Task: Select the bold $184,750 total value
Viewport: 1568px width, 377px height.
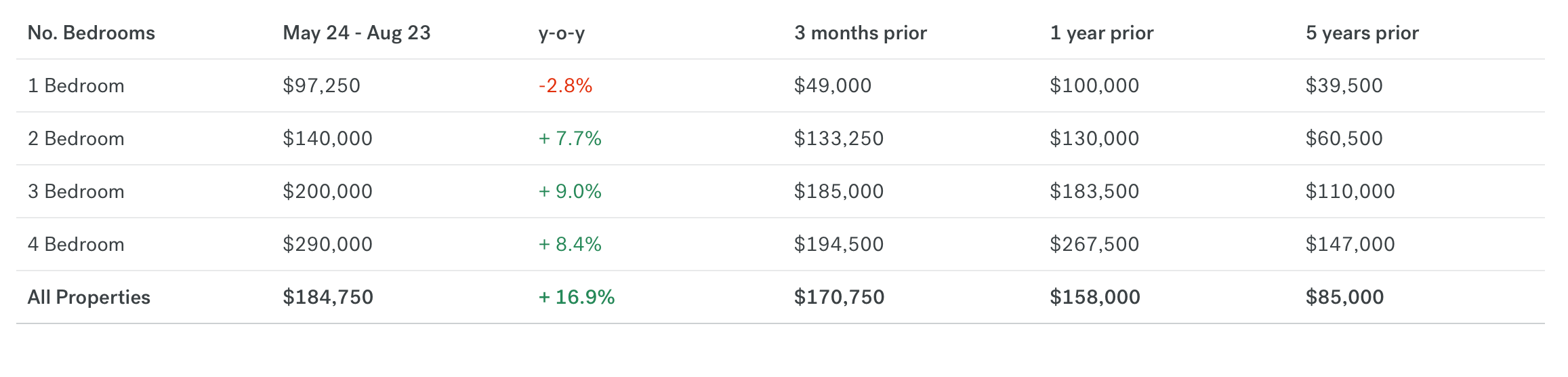Action: click(x=328, y=298)
